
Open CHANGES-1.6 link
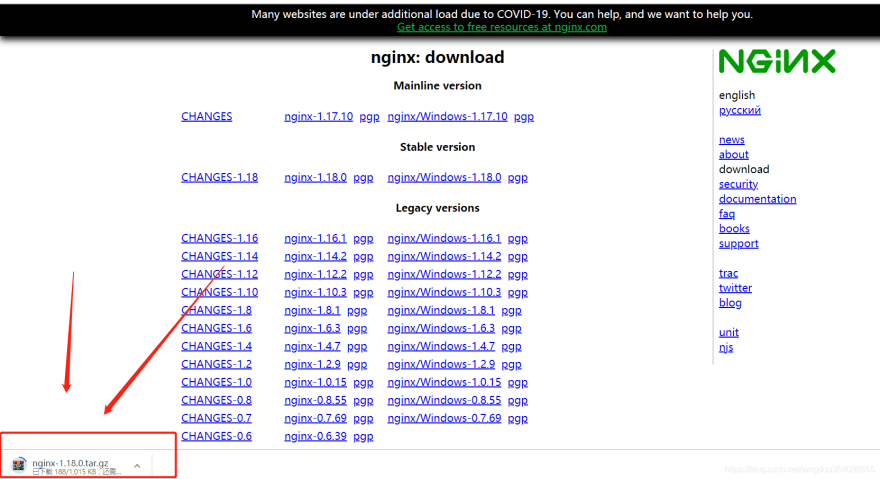tap(216, 328)
